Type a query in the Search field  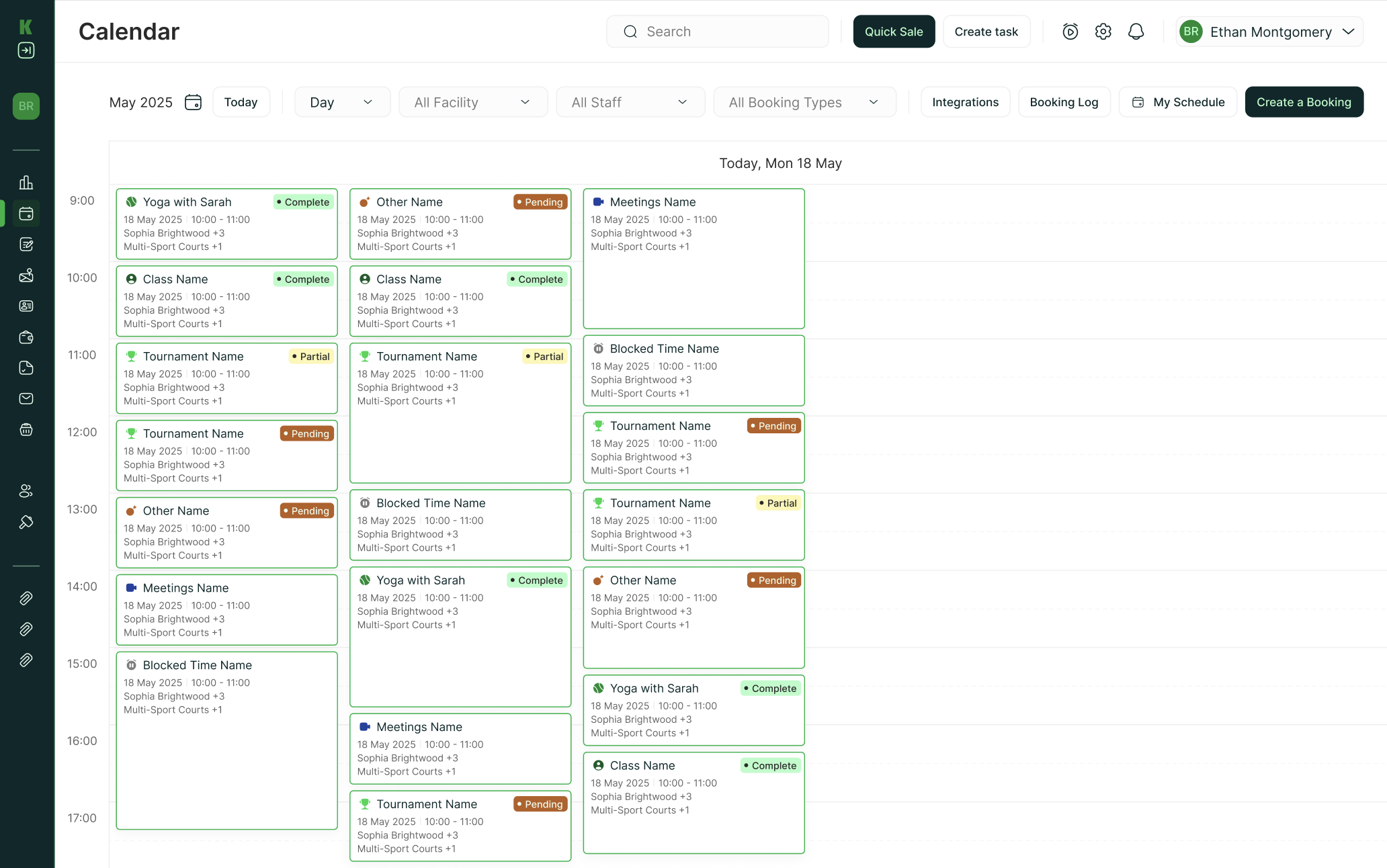pyautogui.click(x=716, y=31)
